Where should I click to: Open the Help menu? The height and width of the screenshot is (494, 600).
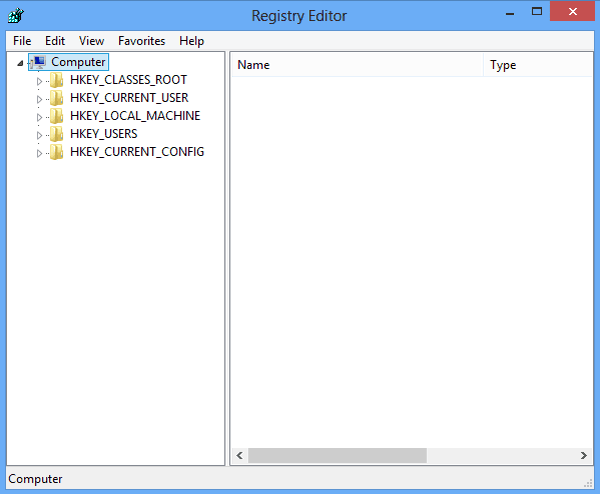(192, 41)
